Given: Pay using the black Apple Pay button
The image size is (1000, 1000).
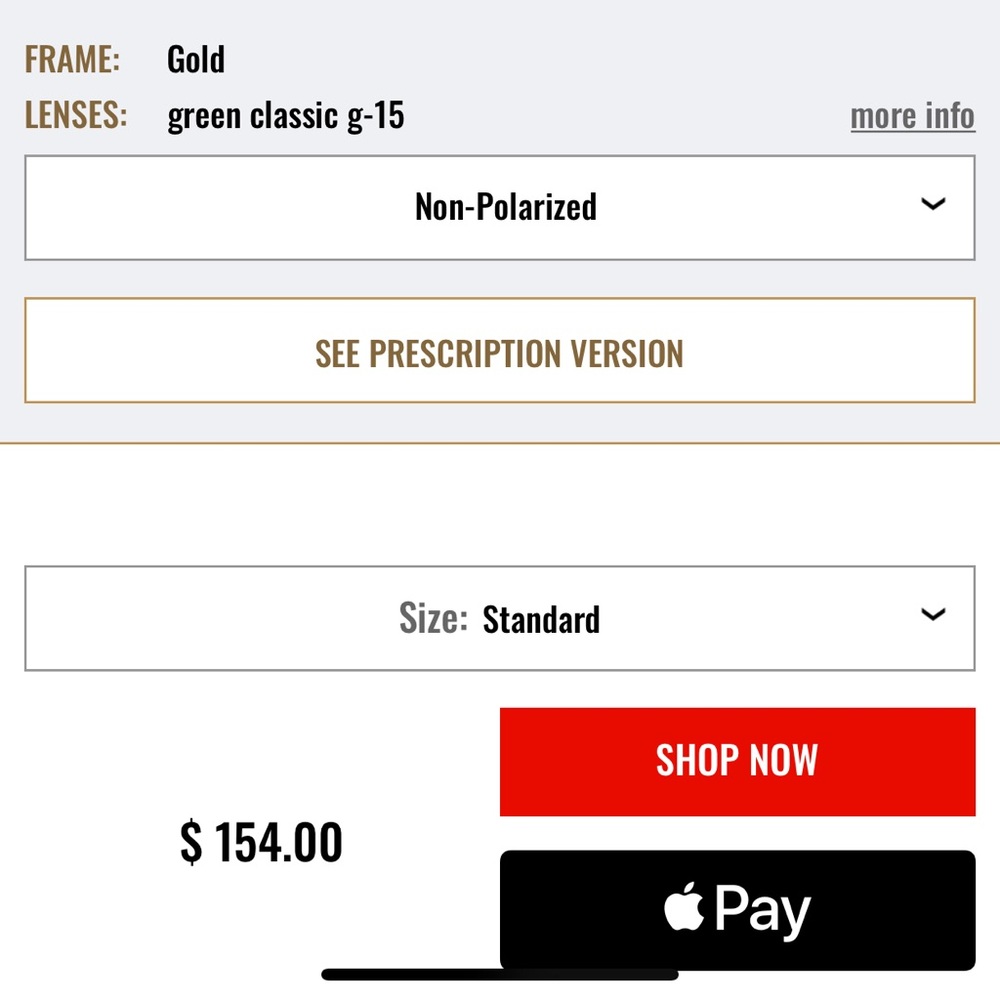Looking at the screenshot, I should point(737,910).
